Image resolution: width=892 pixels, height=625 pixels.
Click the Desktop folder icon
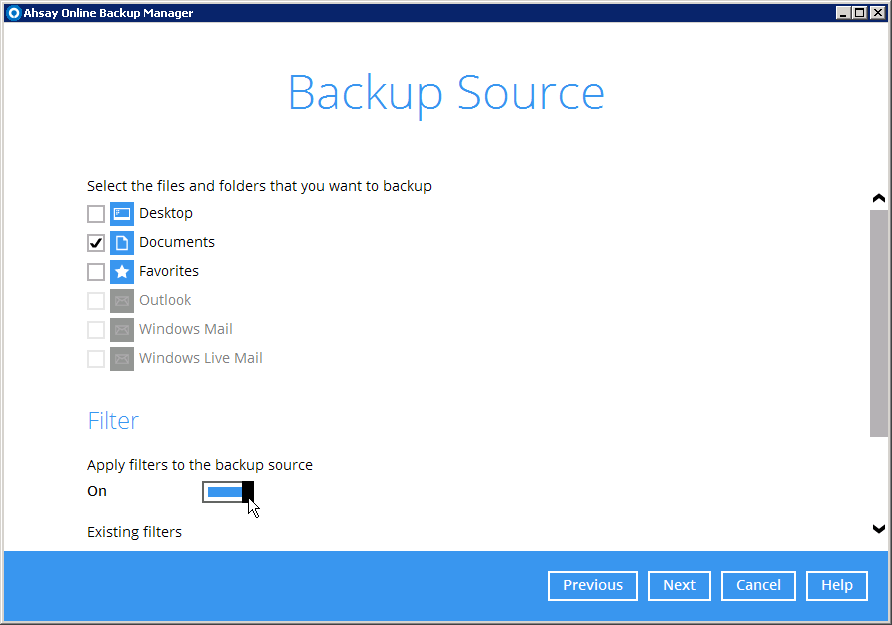point(122,214)
